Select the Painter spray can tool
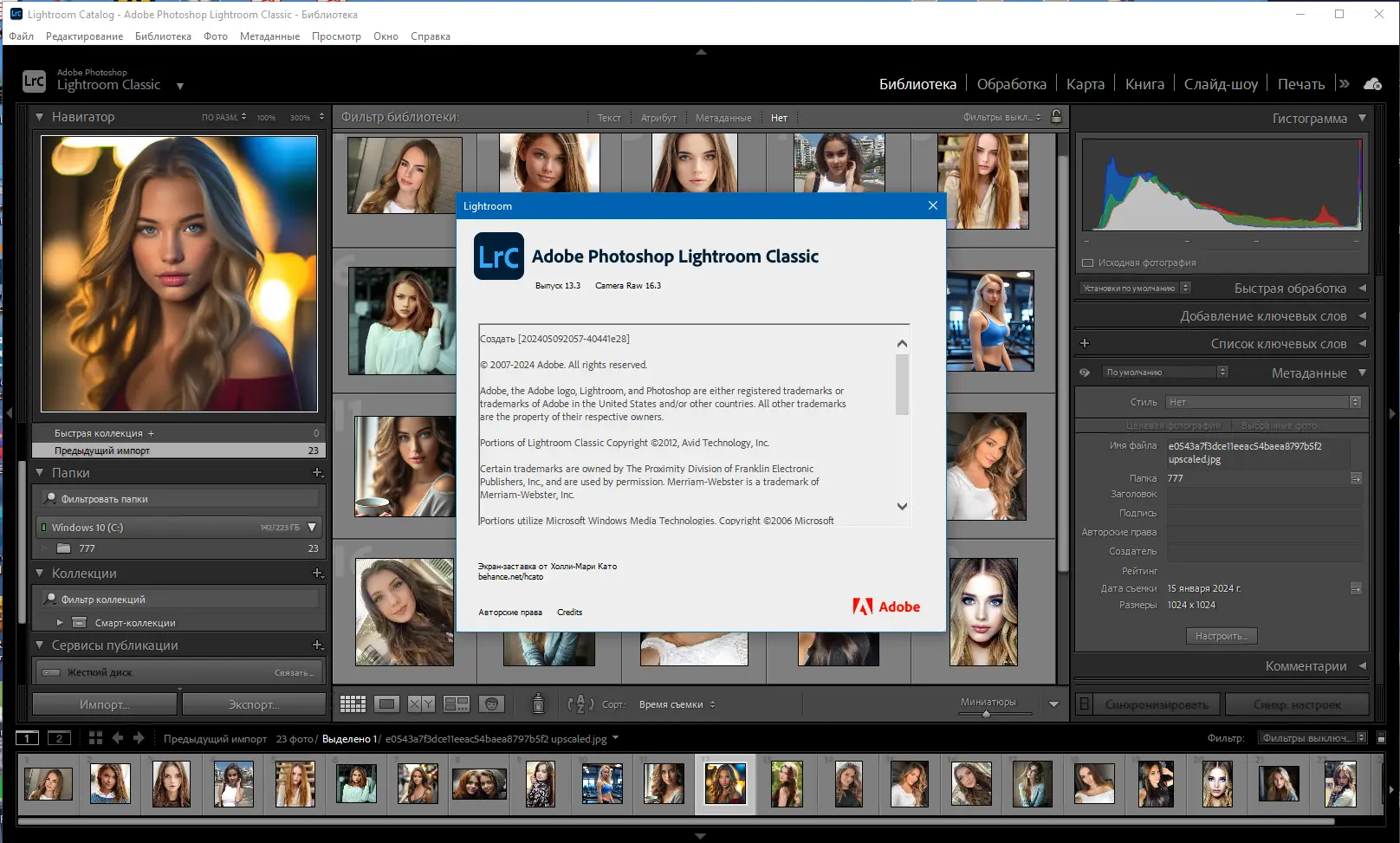 point(538,704)
